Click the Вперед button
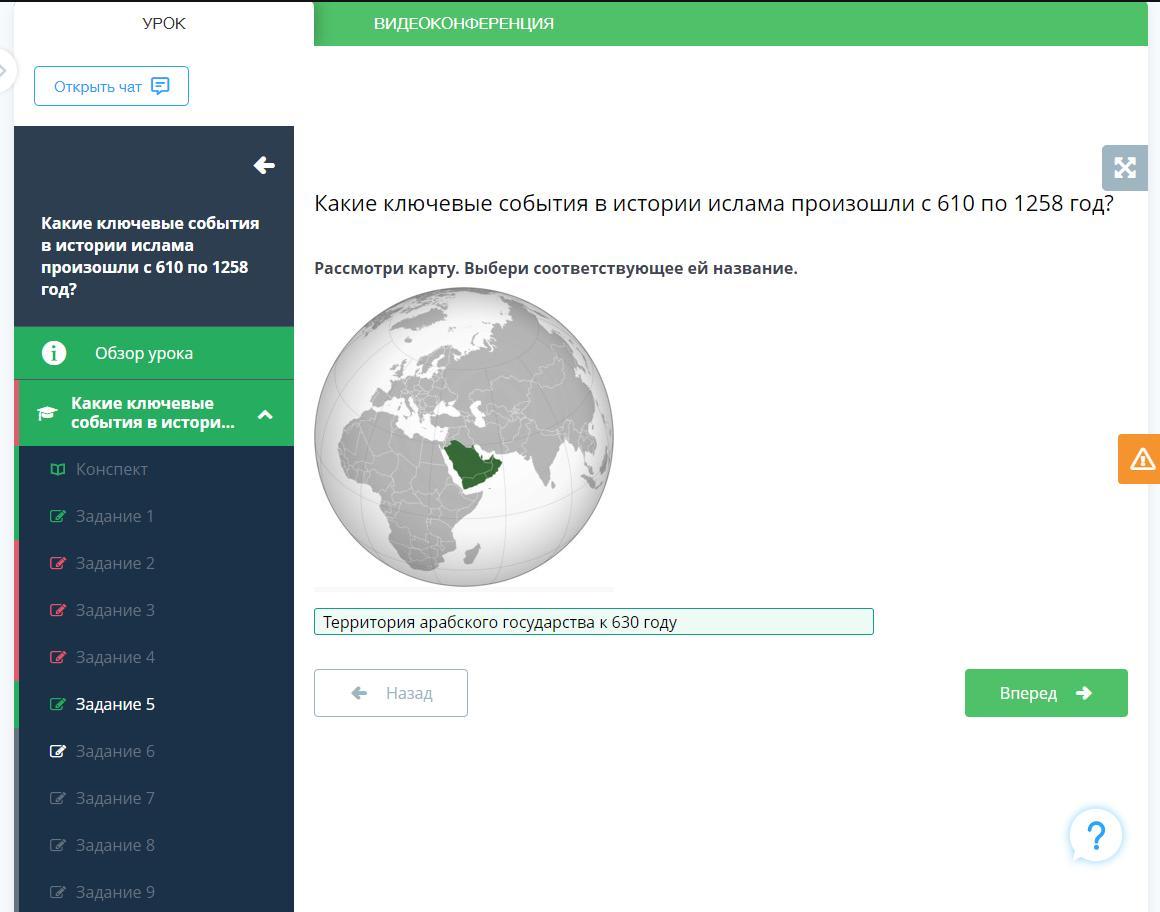Viewport: 1160px width, 912px height. point(1046,693)
